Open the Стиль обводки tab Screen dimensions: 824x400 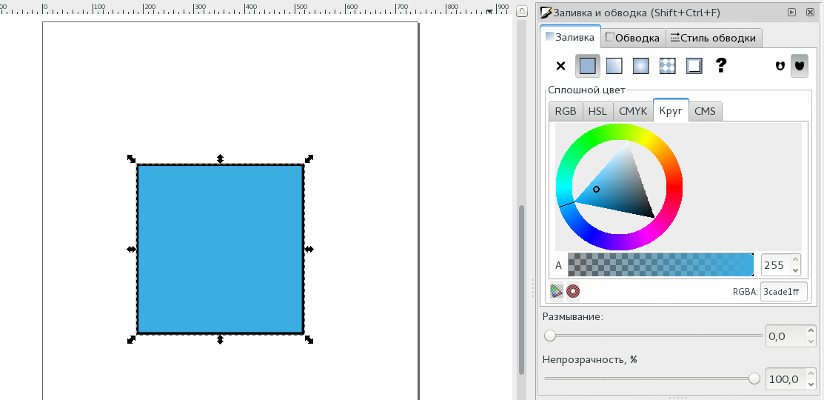[714, 38]
